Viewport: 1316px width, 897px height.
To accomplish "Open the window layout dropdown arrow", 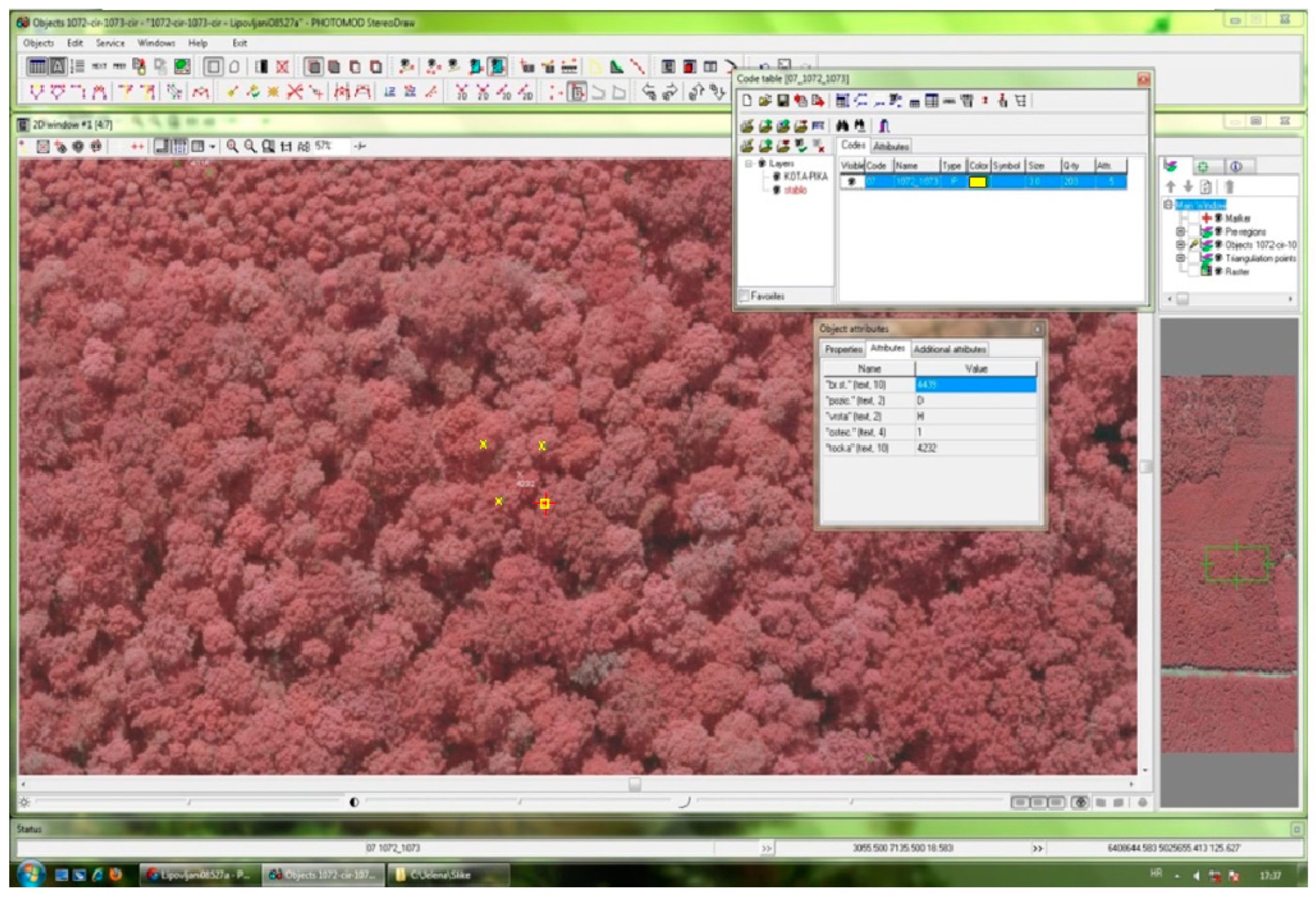I will pos(212,147).
